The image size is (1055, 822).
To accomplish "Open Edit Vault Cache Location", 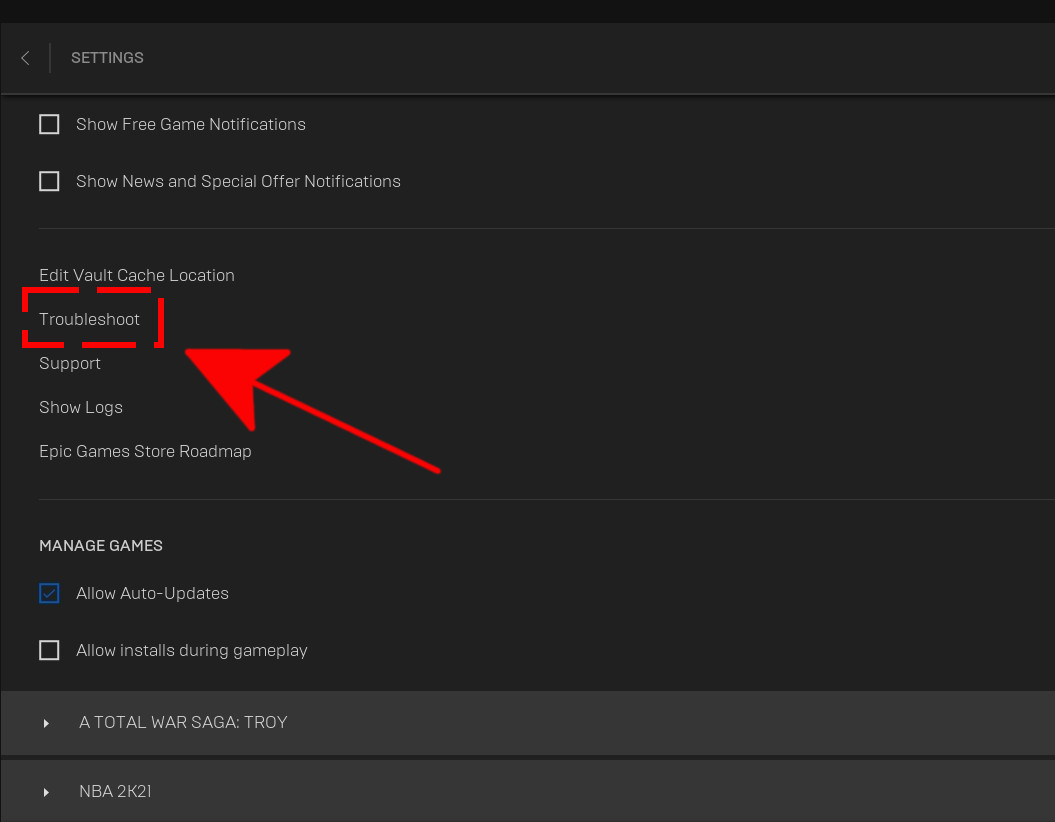I will [x=136, y=275].
